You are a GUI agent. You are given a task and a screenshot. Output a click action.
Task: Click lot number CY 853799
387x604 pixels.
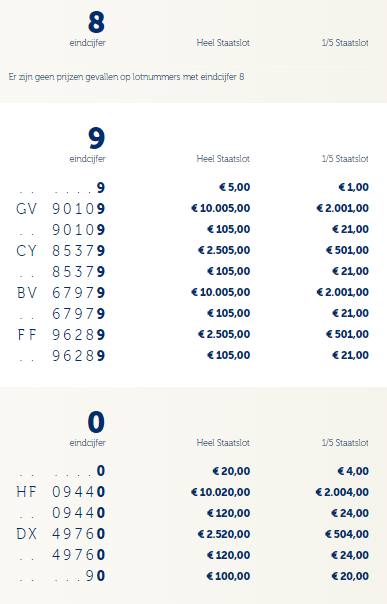pyautogui.click(x=60, y=251)
